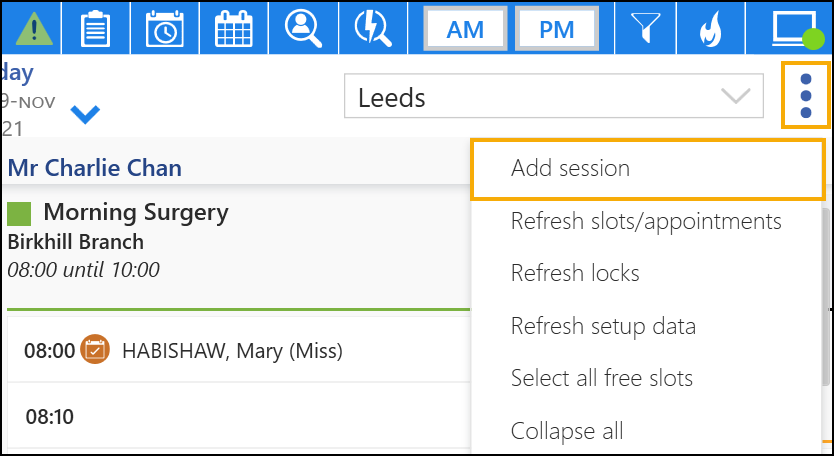Open the Leeds location dropdown
Screen dimensions: 834x456
pos(553,97)
